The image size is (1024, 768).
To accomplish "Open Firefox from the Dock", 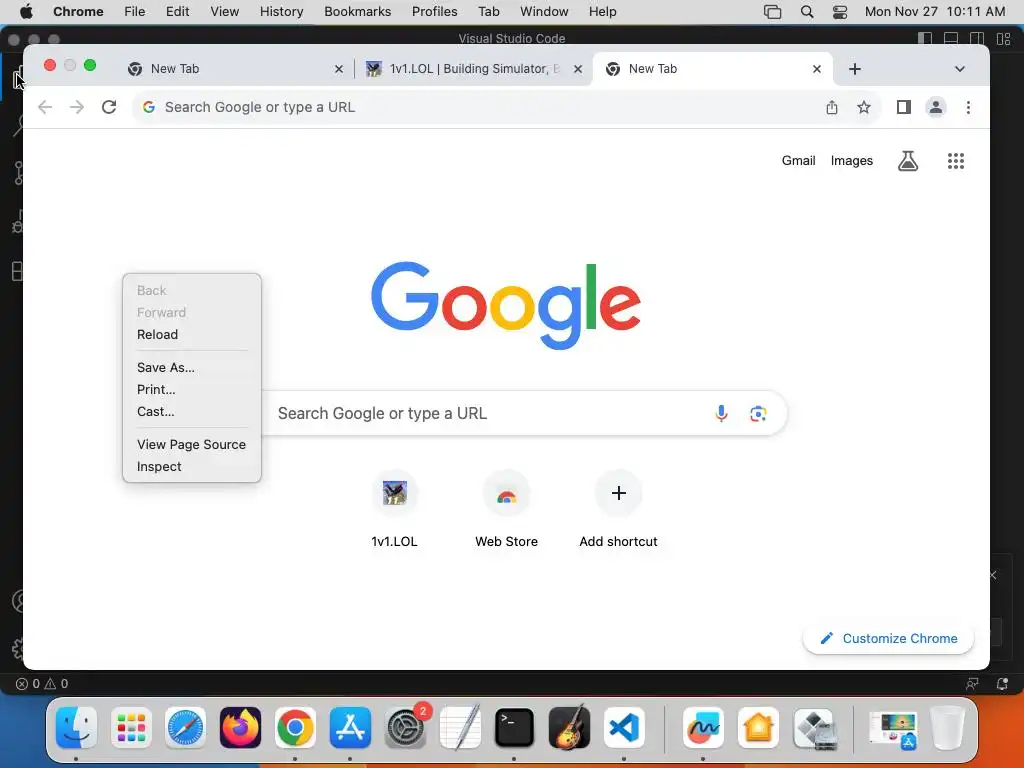I will [240, 728].
